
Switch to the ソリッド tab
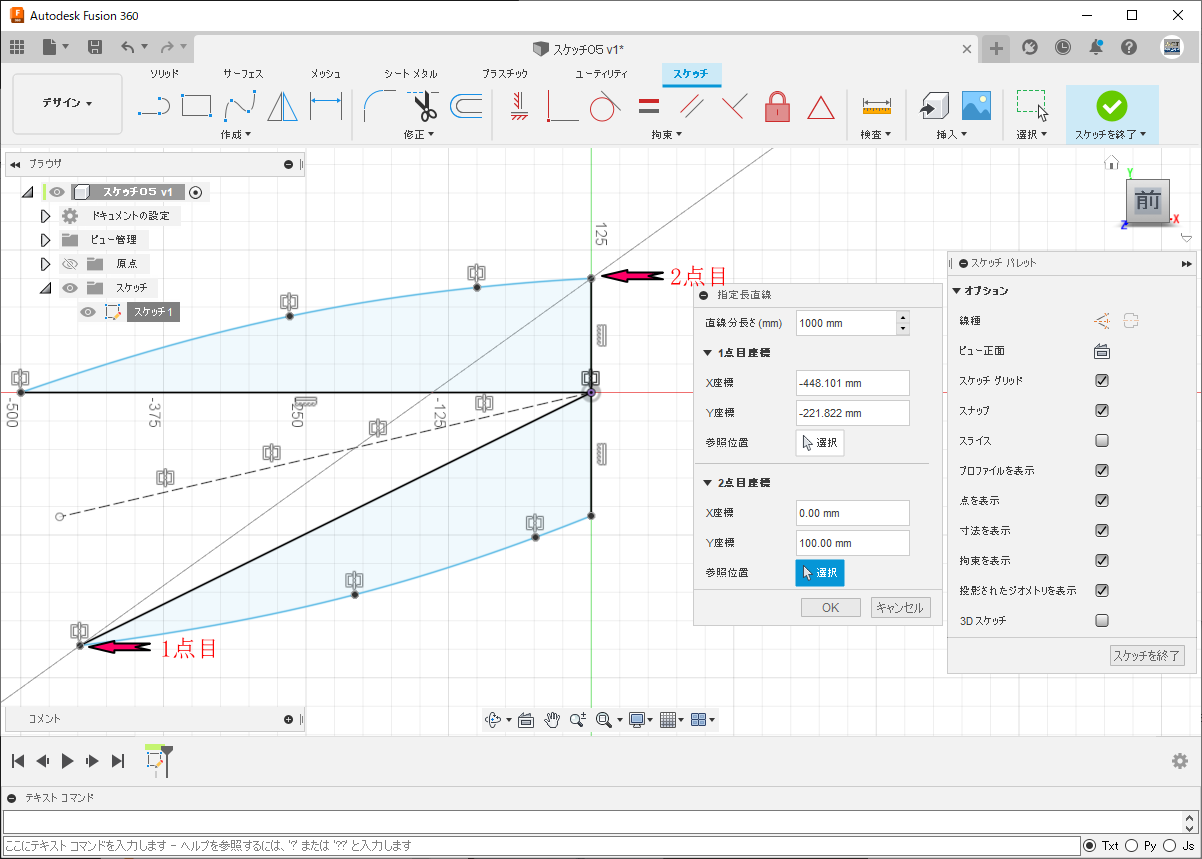(x=165, y=74)
